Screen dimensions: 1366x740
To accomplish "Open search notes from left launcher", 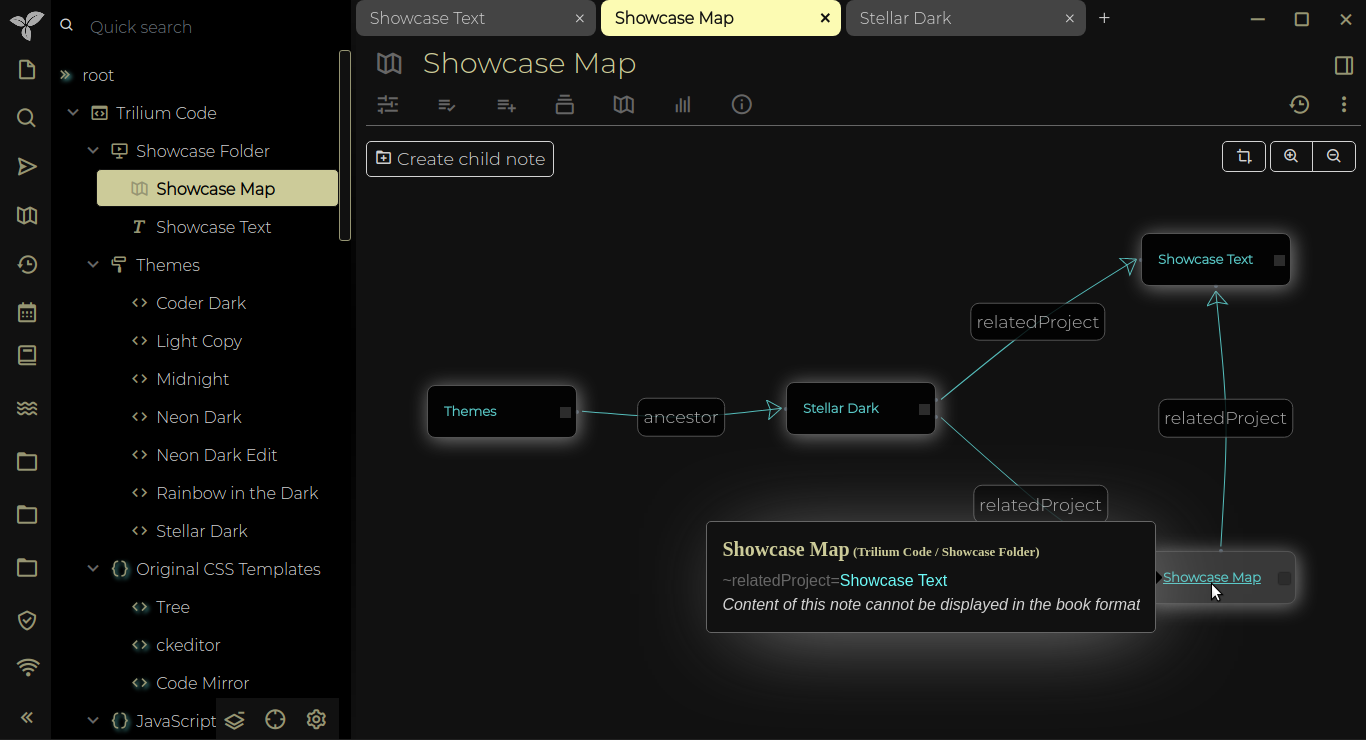I will 27,118.
